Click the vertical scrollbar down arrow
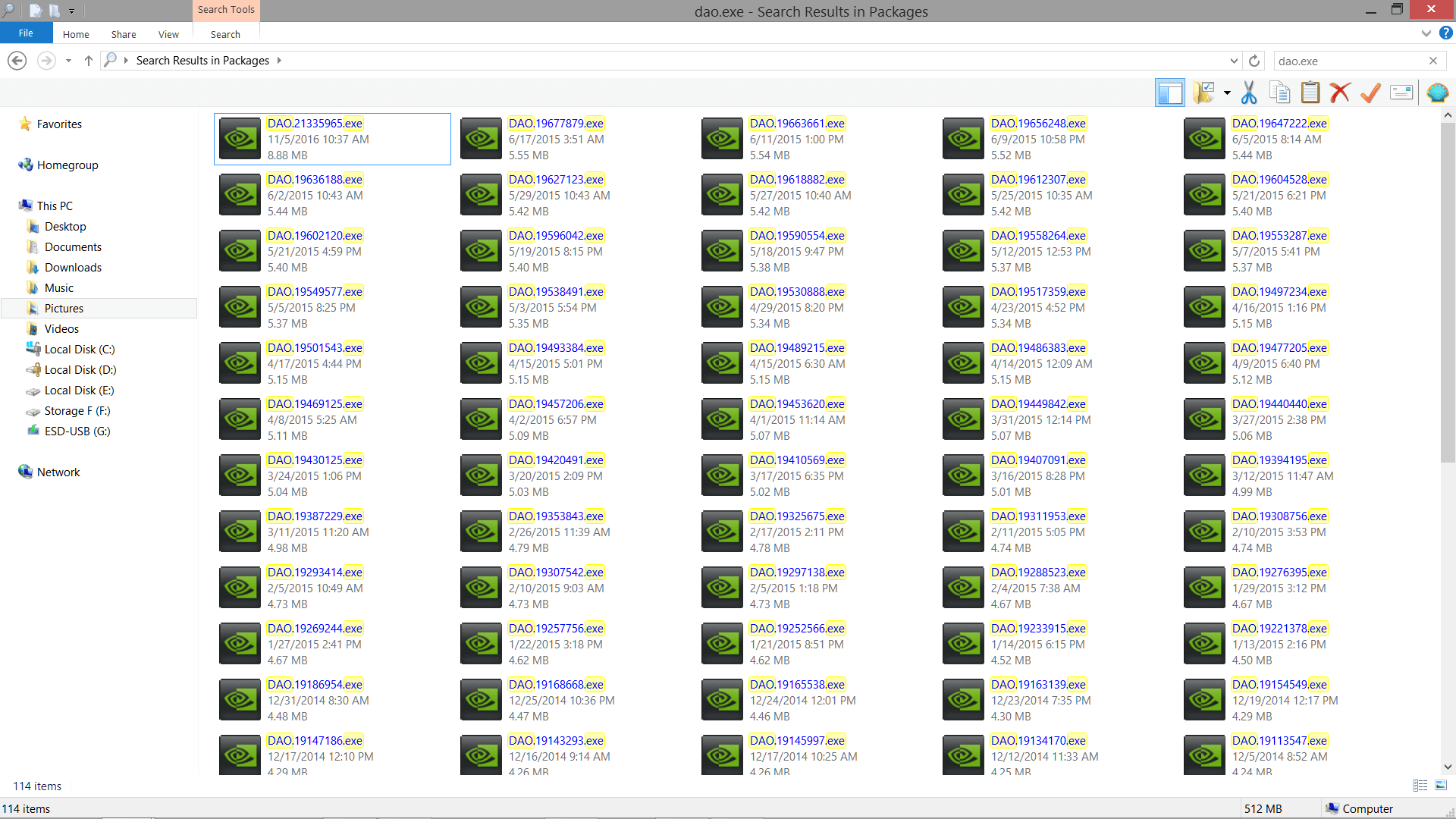The height and width of the screenshot is (819, 1456). coord(1448,767)
